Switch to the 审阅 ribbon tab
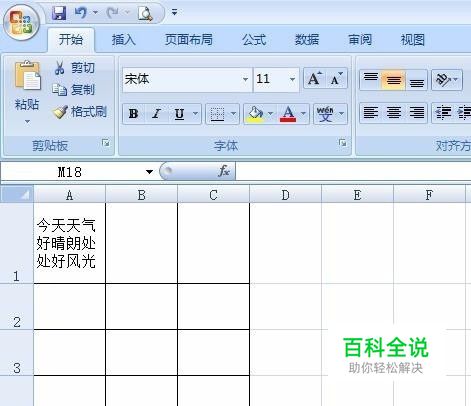The height and width of the screenshot is (406, 471). 360,40
